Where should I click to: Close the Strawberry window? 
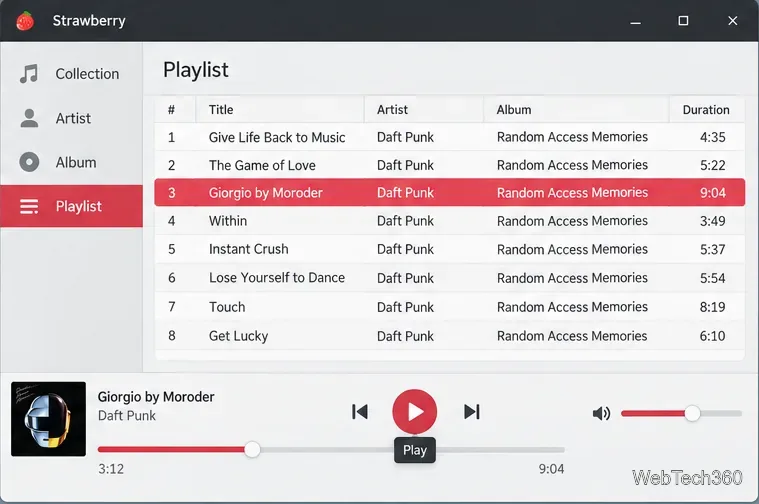[x=733, y=21]
